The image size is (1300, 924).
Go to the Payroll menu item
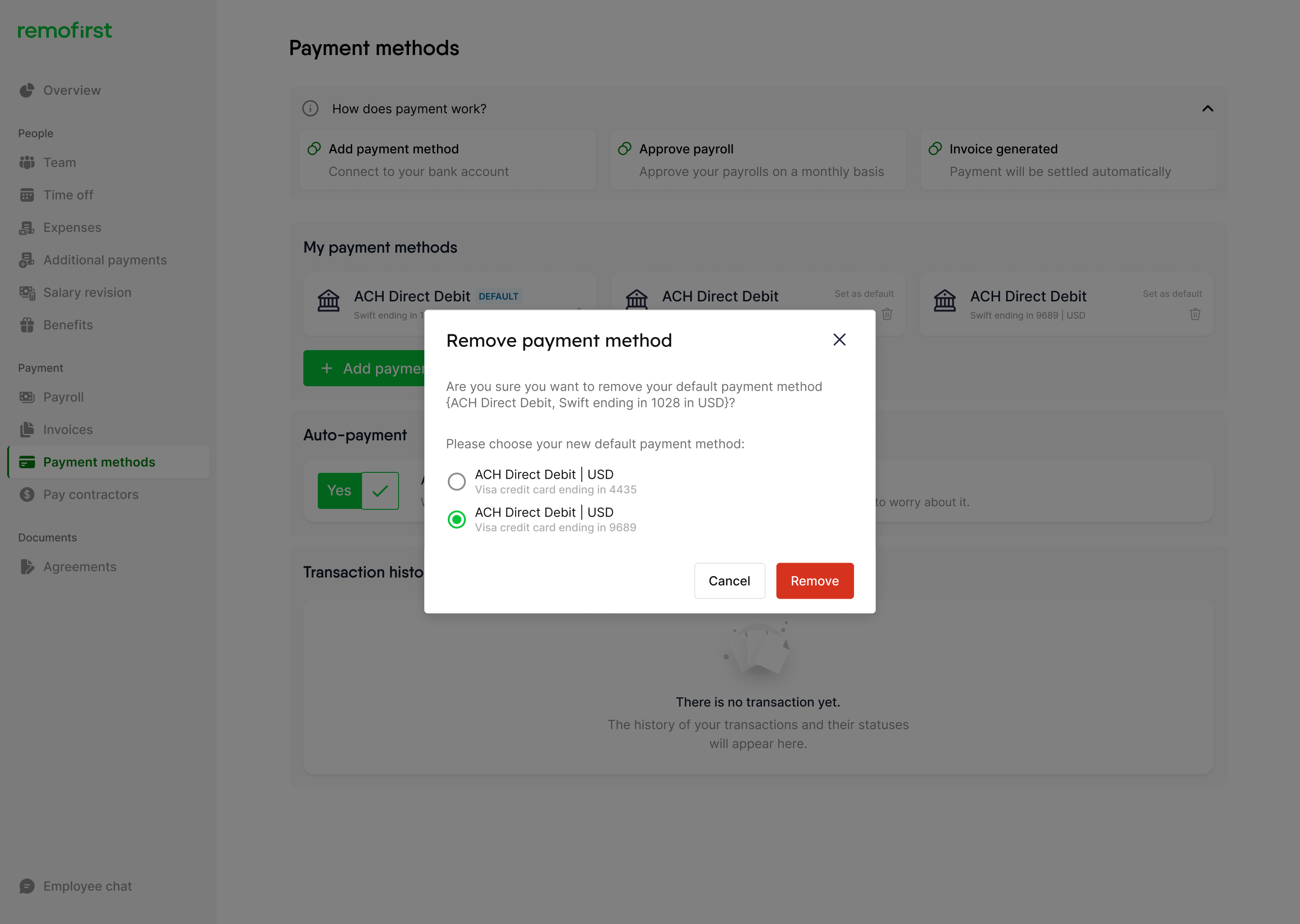pos(63,397)
